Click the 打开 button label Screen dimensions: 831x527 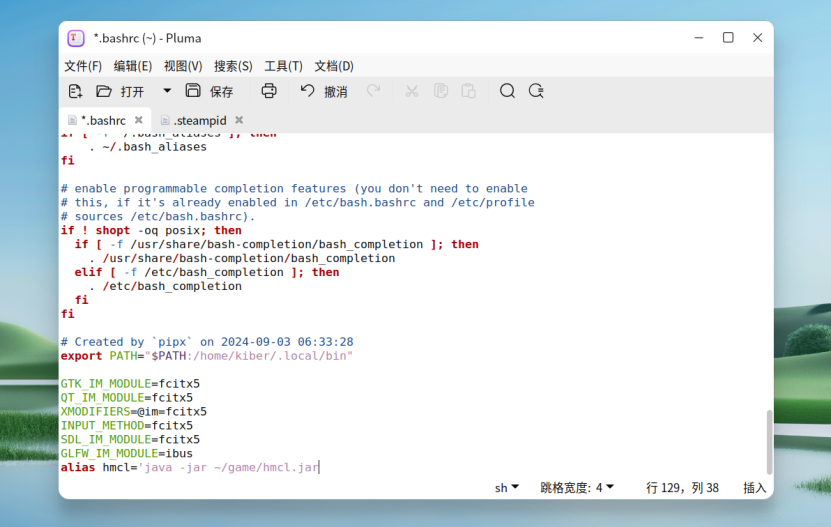pos(132,92)
